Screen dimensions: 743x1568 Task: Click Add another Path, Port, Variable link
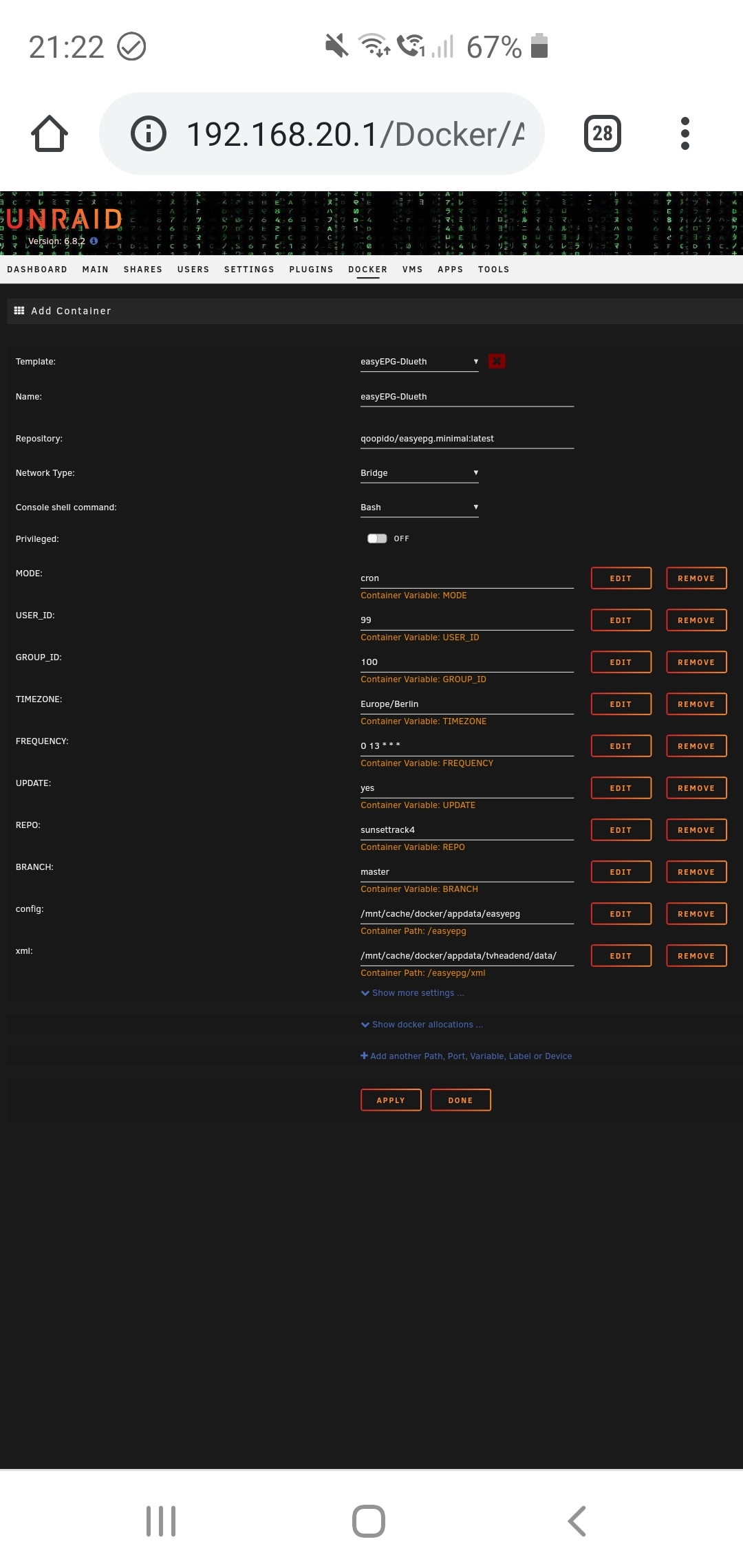[466, 1056]
